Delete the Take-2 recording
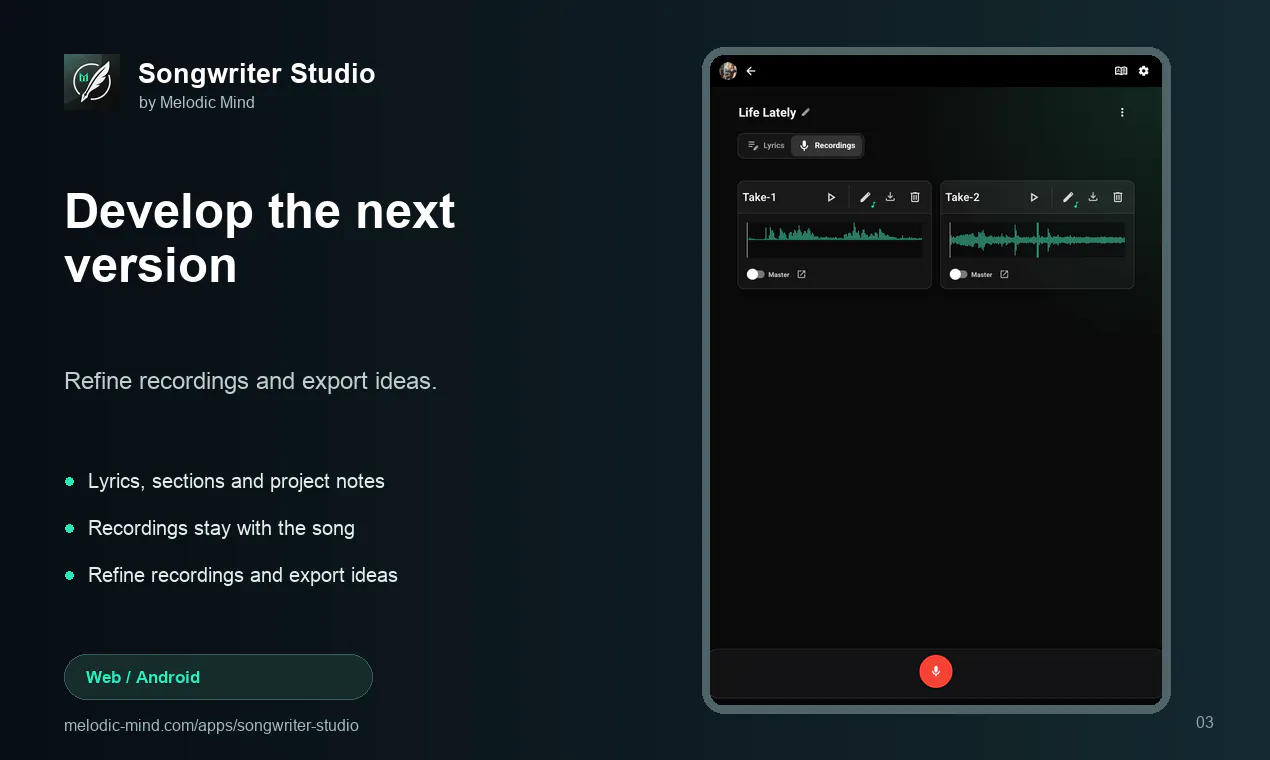The height and width of the screenshot is (760, 1270). 1118,197
